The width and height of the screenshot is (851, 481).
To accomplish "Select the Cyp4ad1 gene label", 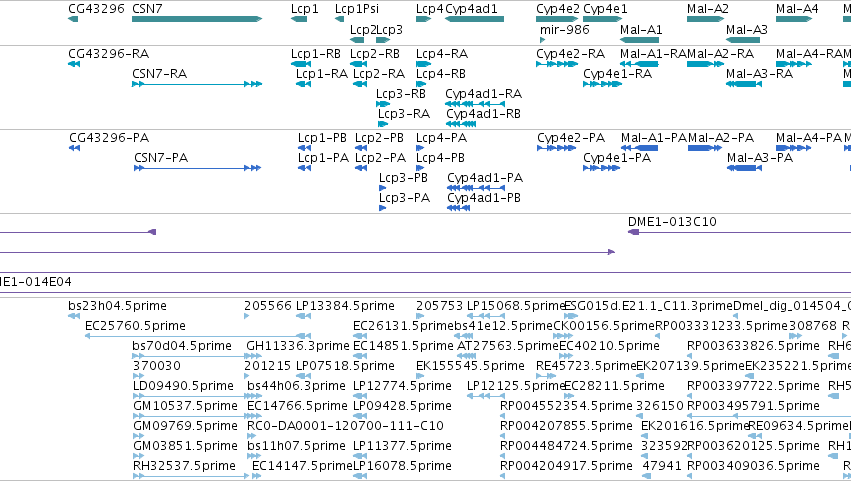I will tap(471, 9).
